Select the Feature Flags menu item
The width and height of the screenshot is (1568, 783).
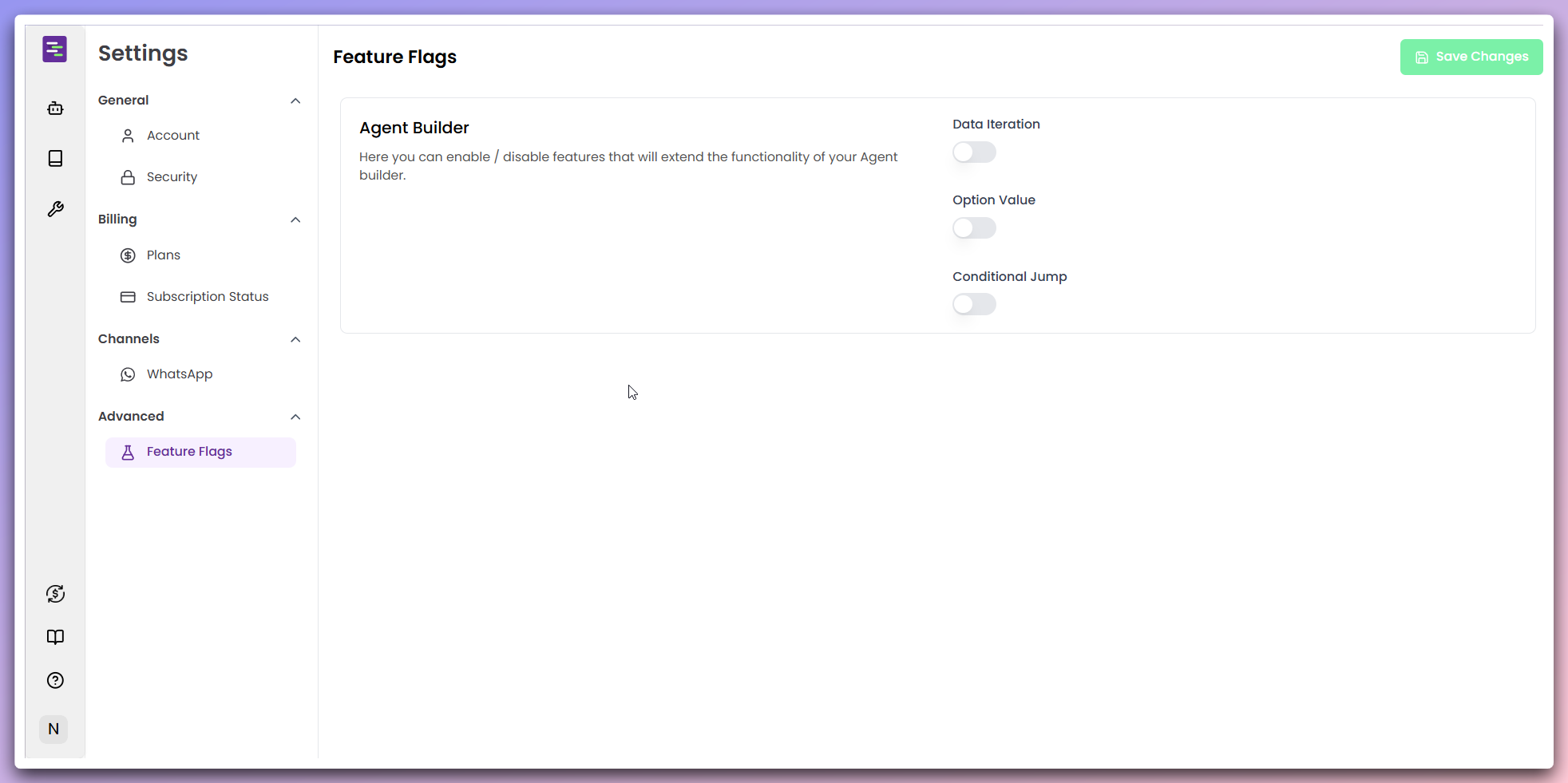tap(189, 452)
